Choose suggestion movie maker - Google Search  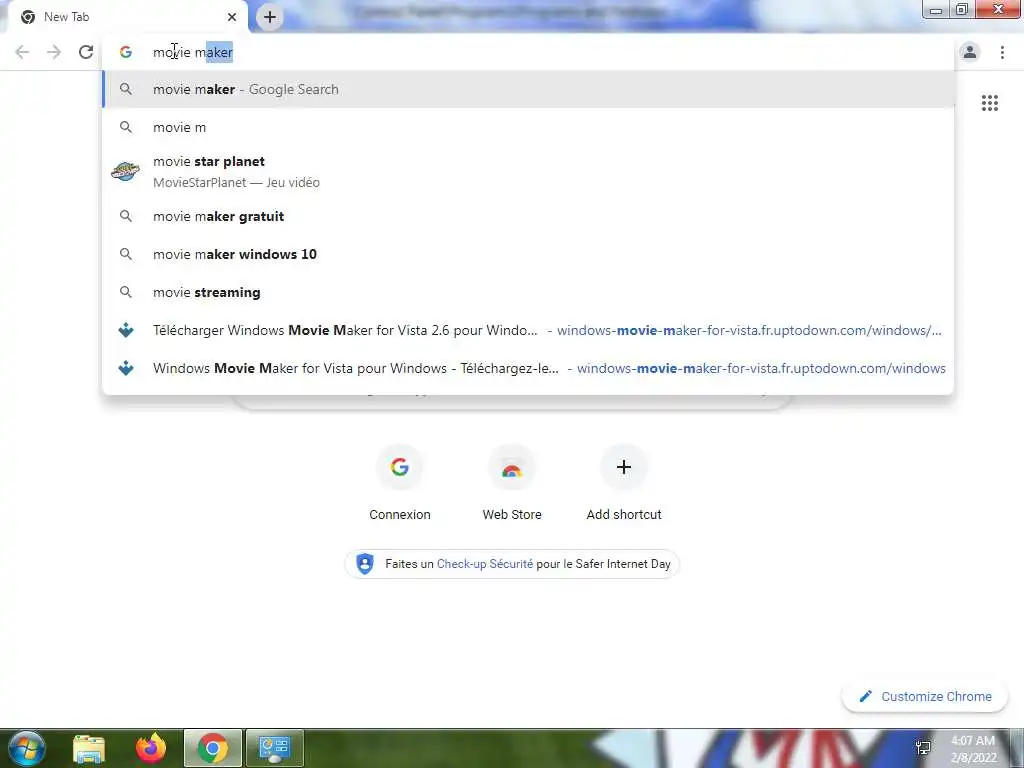tap(528, 89)
